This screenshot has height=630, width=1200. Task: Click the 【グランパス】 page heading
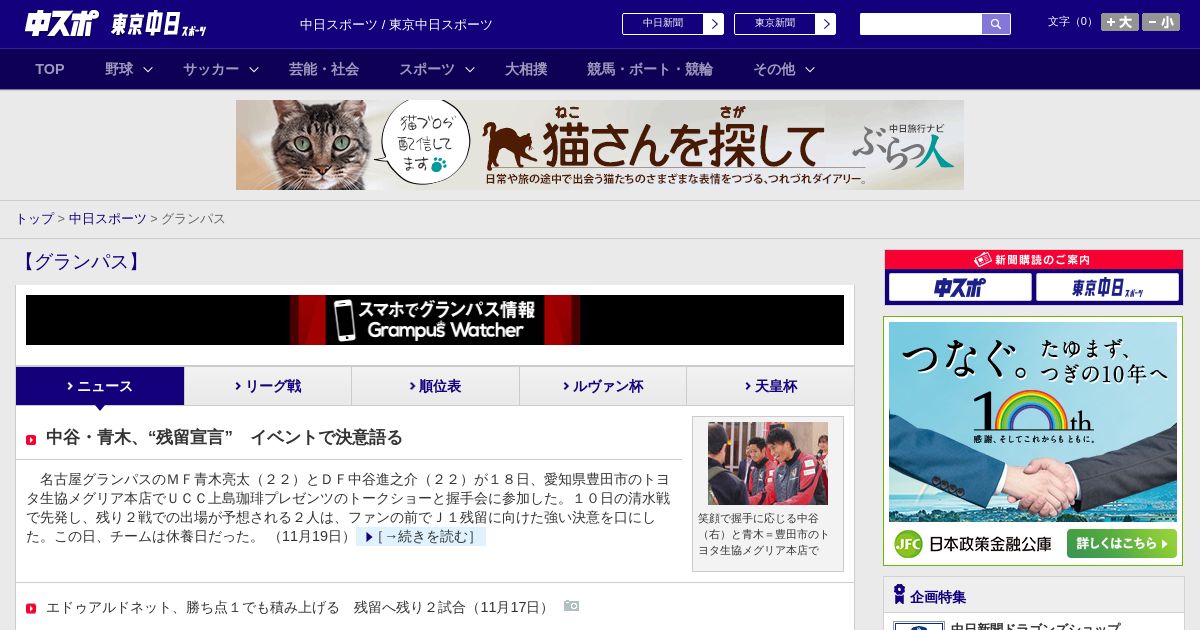tap(80, 262)
